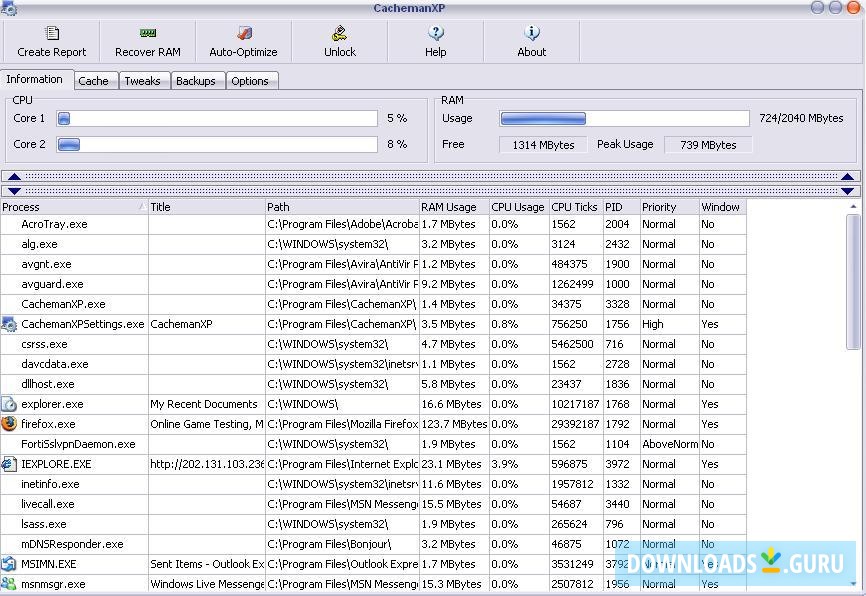Select csrss.exe process row
Image resolution: width=866 pixels, height=596 pixels.
(373, 344)
